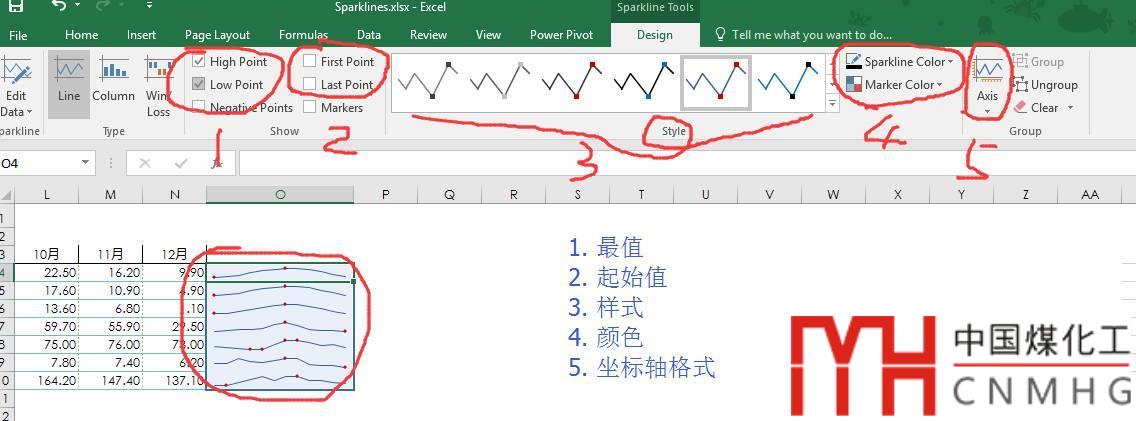Click the Tell me what you want box
This screenshot has height=421, width=1136.
coord(810,35)
